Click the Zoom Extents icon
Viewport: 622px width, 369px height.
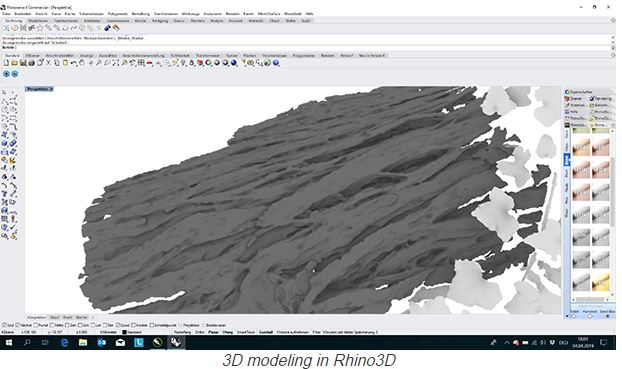pyautogui.click(x=115, y=63)
